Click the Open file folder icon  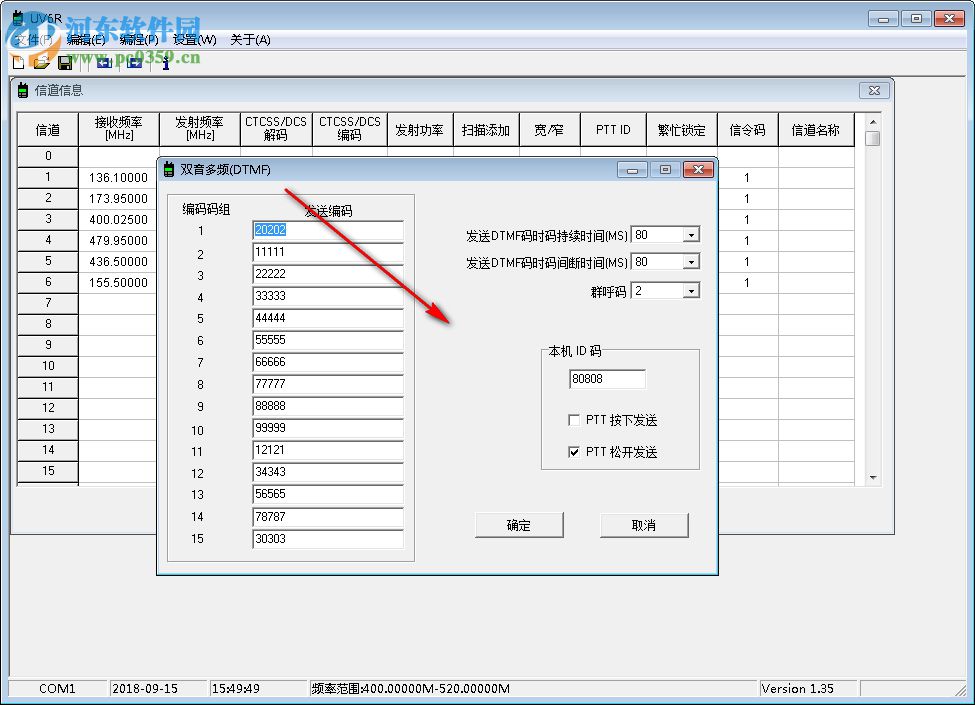point(41,62)
